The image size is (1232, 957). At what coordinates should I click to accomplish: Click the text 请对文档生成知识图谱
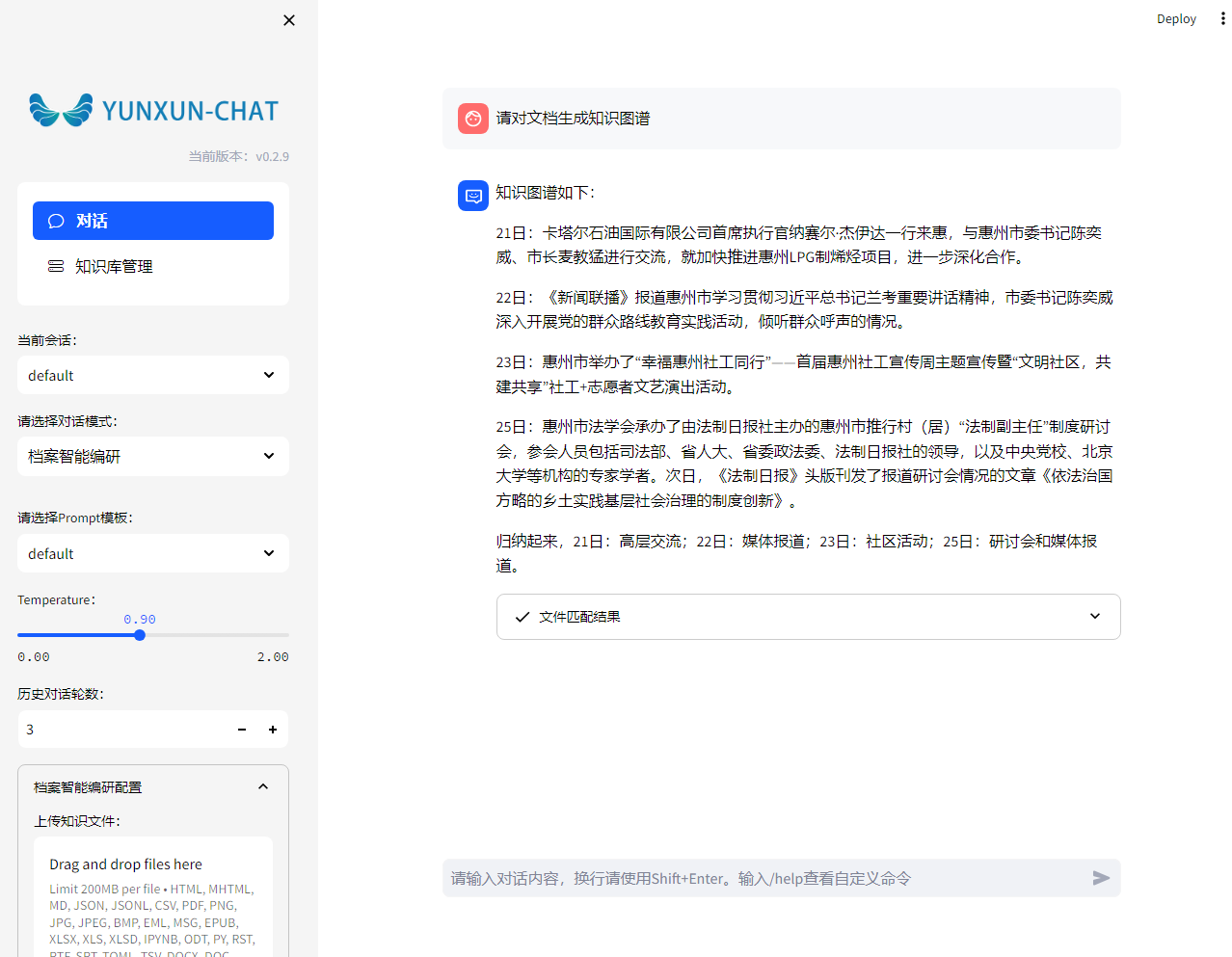[573, 119]
